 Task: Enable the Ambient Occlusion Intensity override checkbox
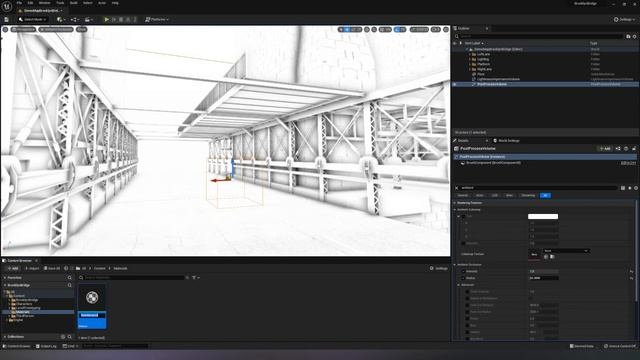point(463,271)
